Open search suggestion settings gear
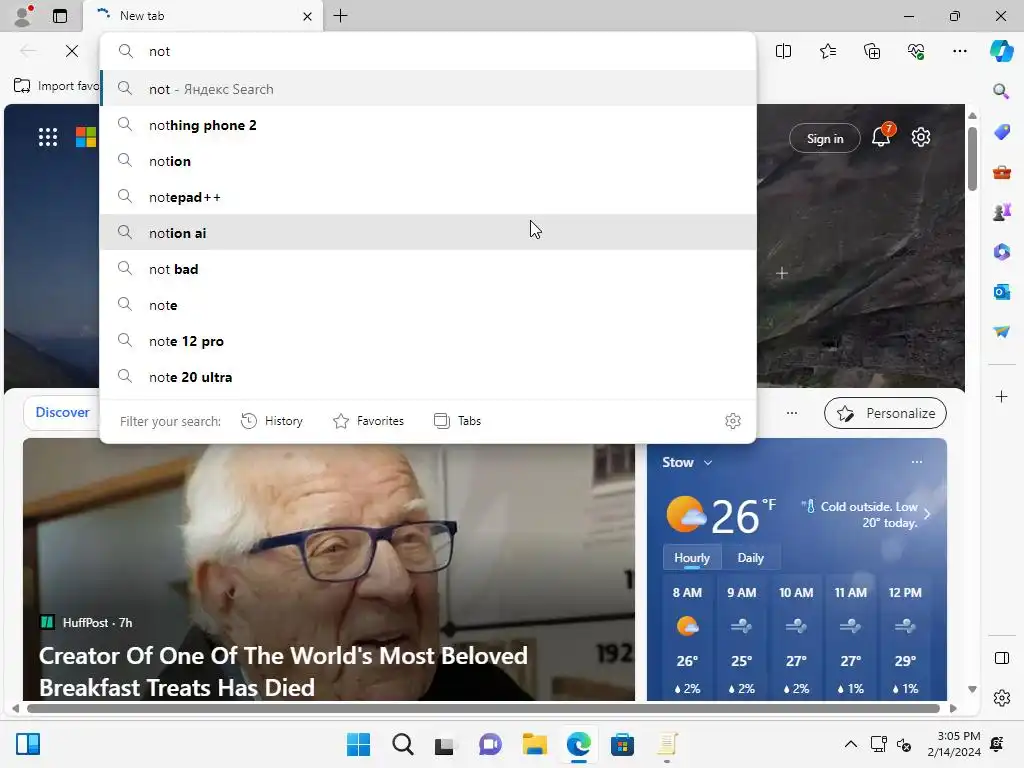1024x768 pixels. tap(733, 421)
